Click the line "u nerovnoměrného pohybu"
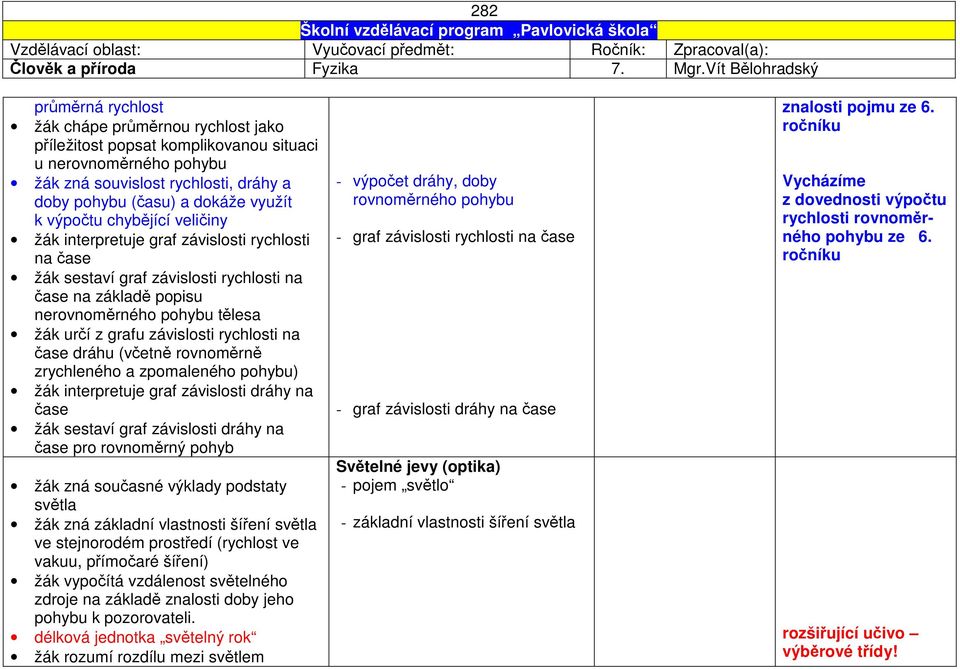 130,164
